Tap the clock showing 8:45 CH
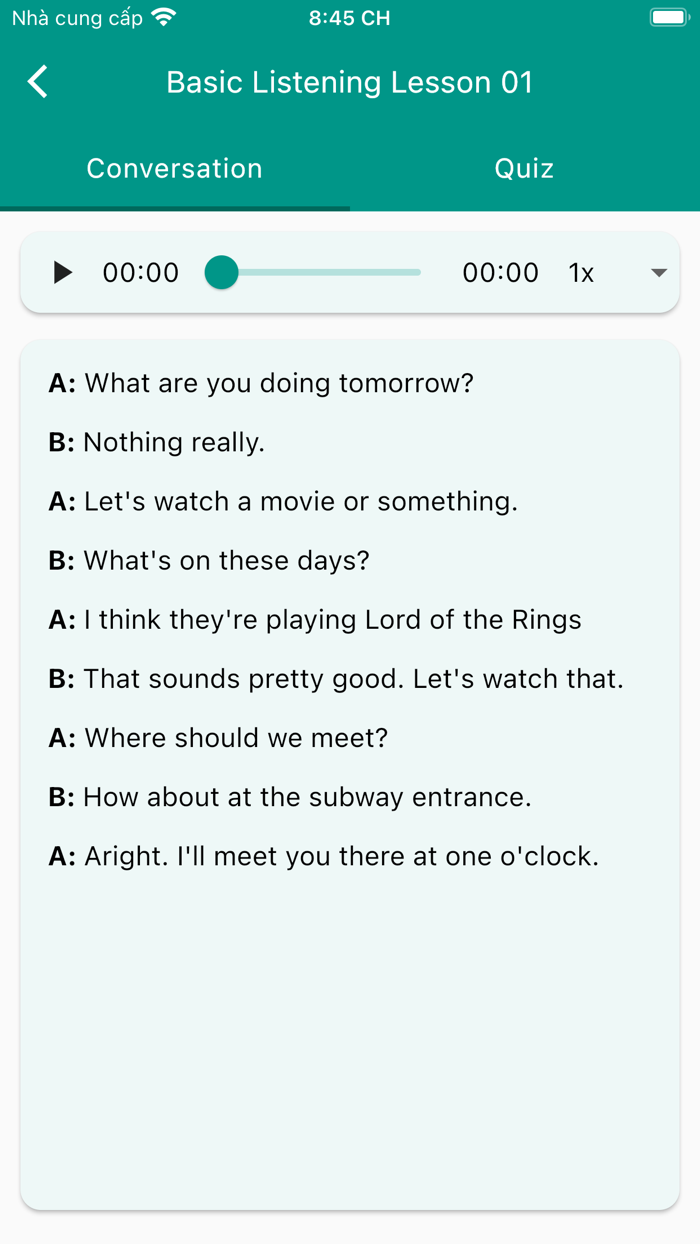The width and height of the screenshot is (700, 1244). [x=349, y=17]
